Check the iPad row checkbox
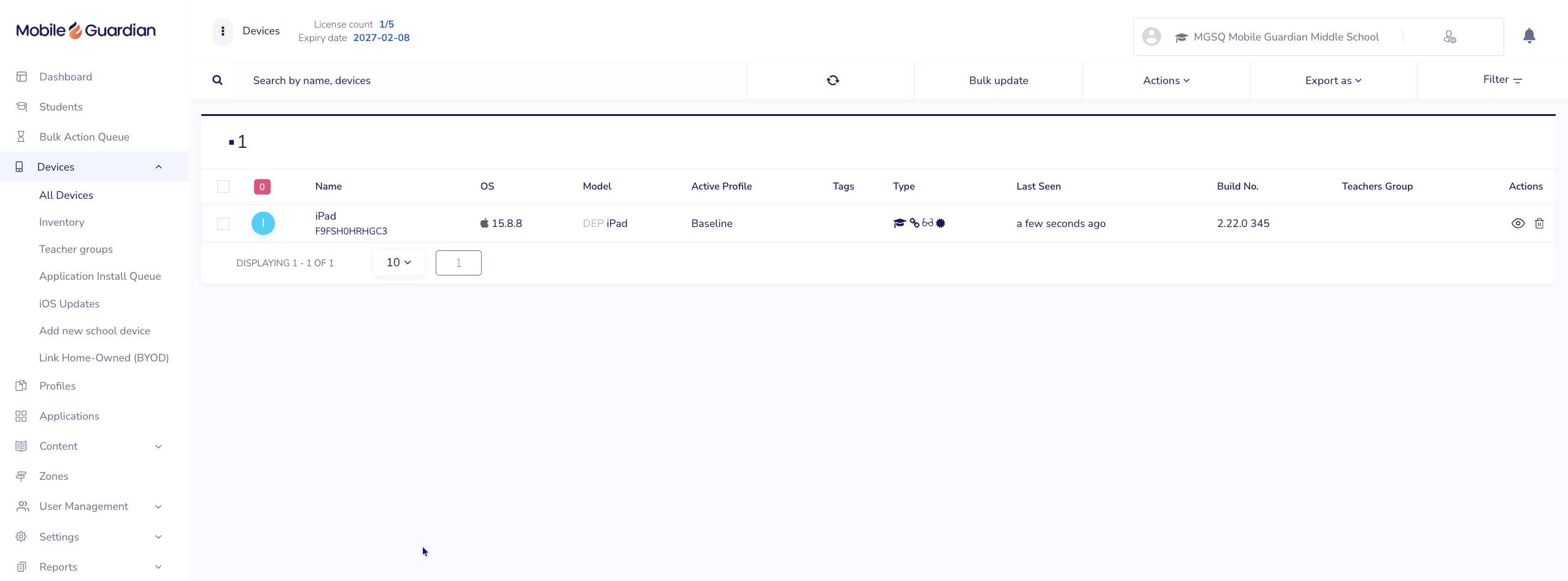1568x581 pixels. pyautogui.click(x=223, y=224)
